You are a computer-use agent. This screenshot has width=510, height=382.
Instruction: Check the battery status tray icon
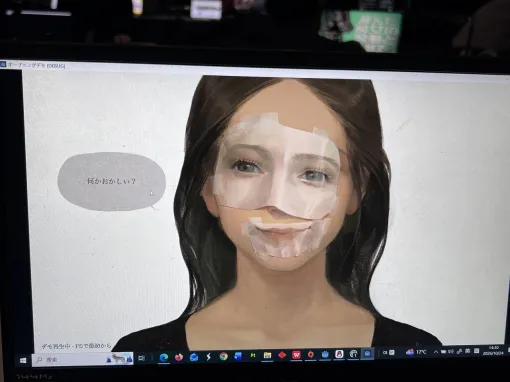[x=443, y=351]
